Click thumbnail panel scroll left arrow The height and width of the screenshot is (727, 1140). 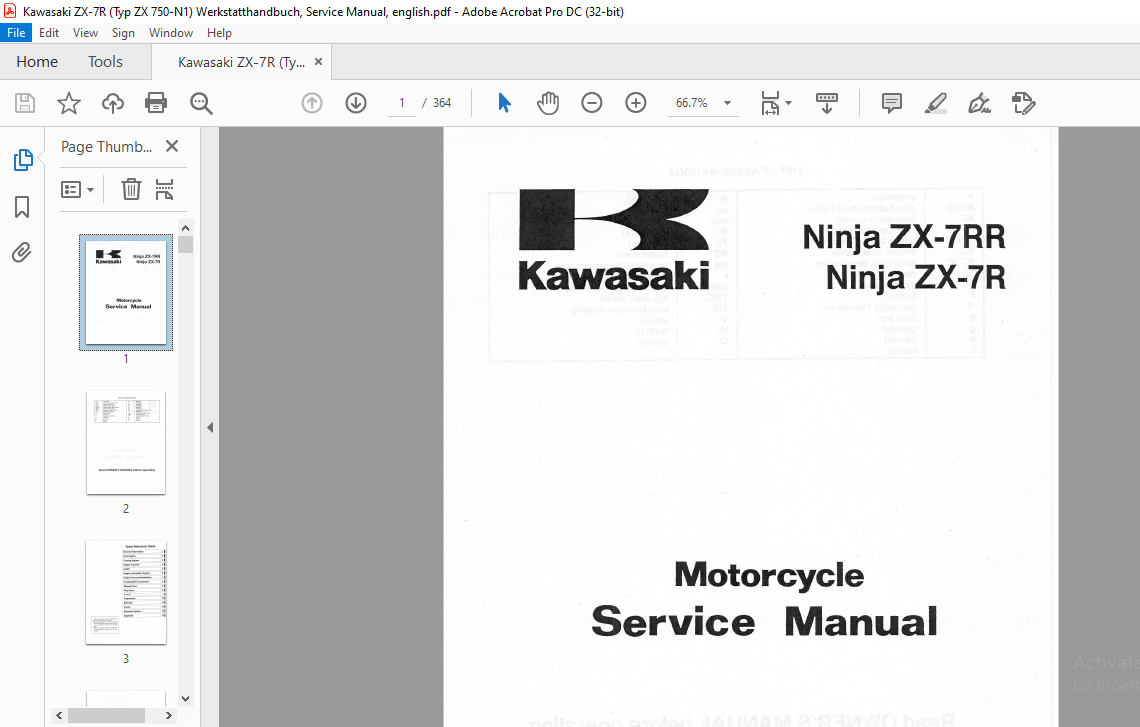coord(60,715)
